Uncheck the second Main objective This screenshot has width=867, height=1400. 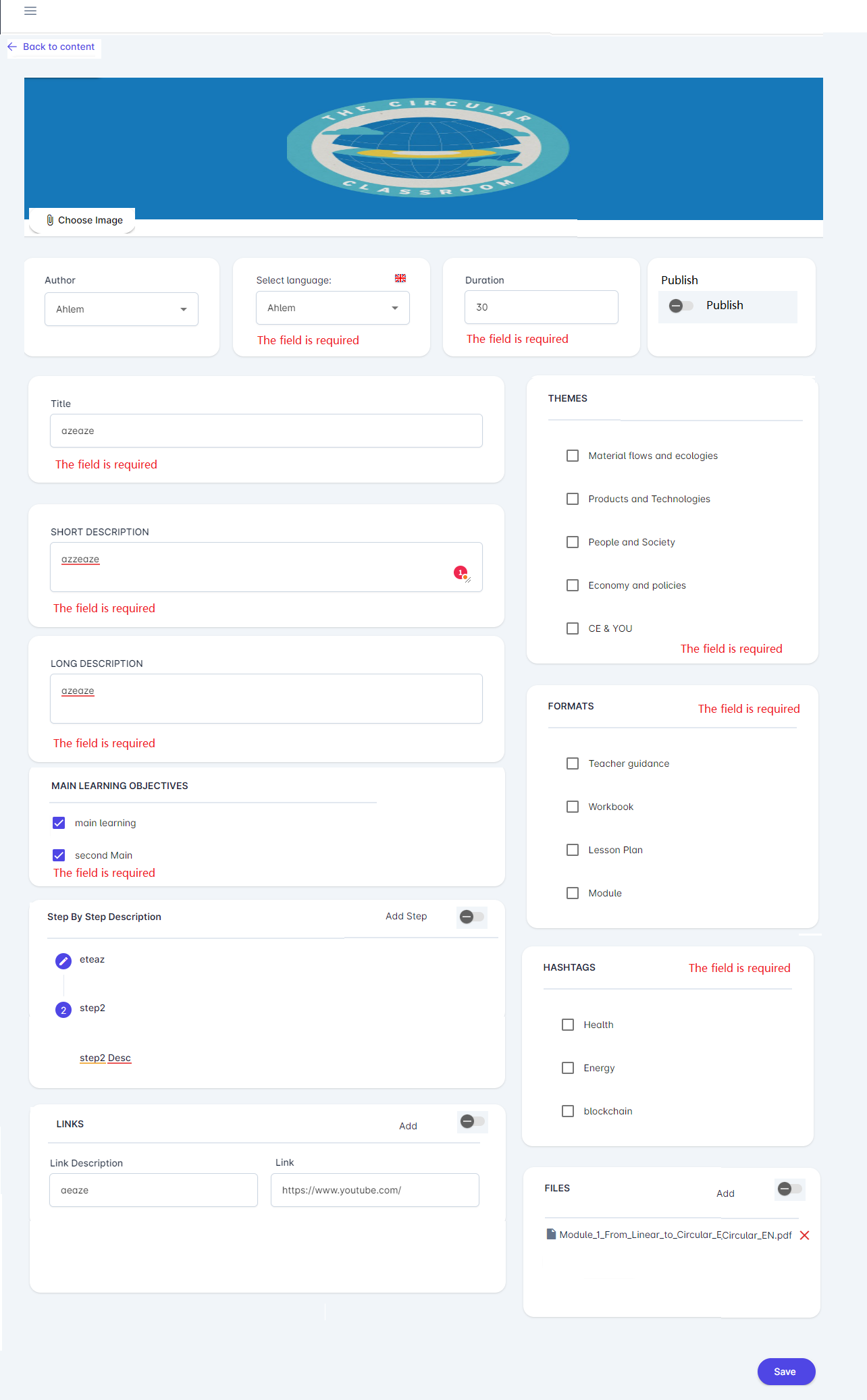tap(59, 855)
